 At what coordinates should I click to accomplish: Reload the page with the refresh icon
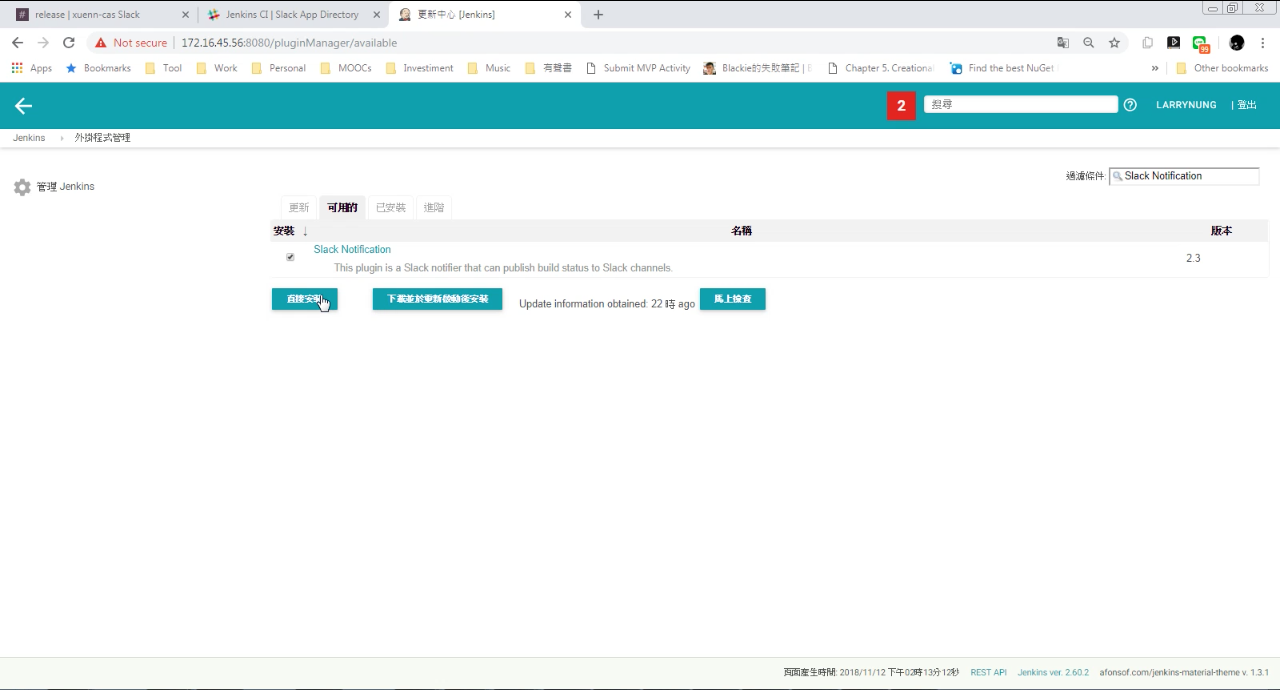[69, 43]
